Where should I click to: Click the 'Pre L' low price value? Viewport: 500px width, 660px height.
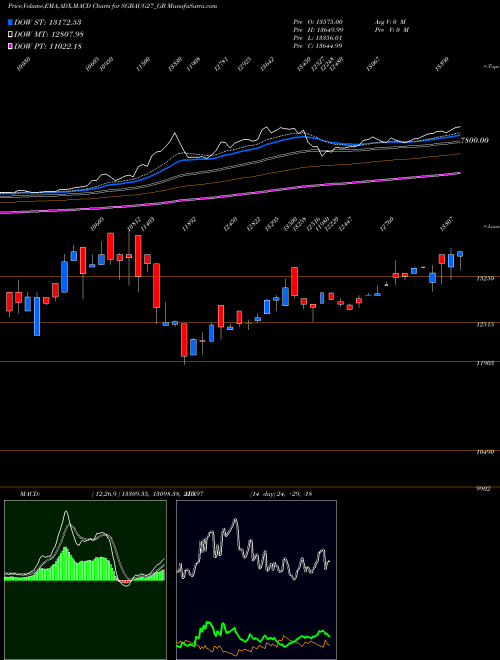(x=318, y=38)
